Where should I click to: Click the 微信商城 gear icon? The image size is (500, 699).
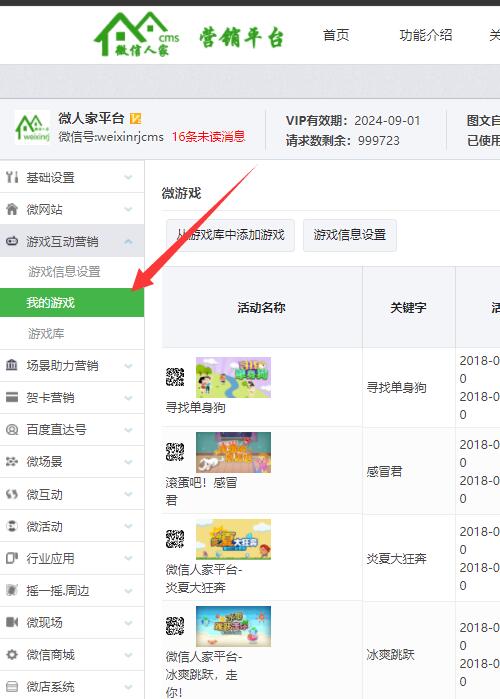click(x=12, y=654)
